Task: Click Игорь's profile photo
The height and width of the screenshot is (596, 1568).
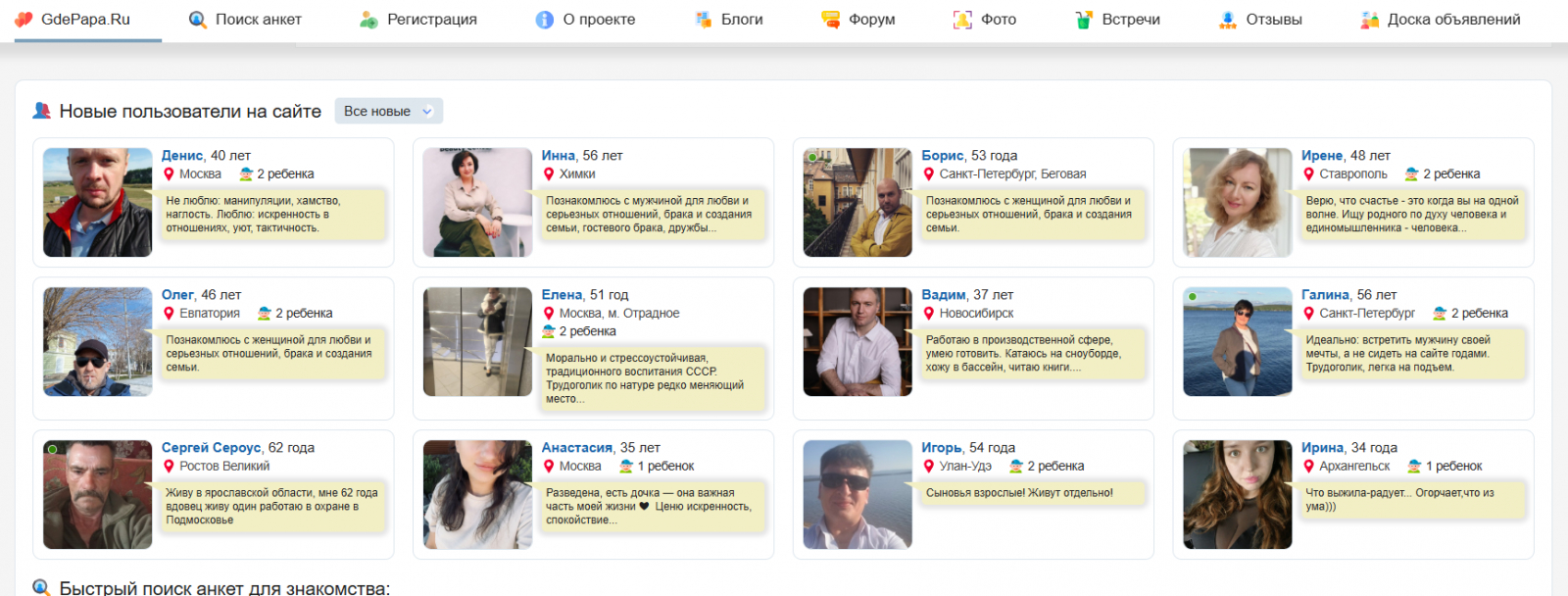Action: [857, 494]
